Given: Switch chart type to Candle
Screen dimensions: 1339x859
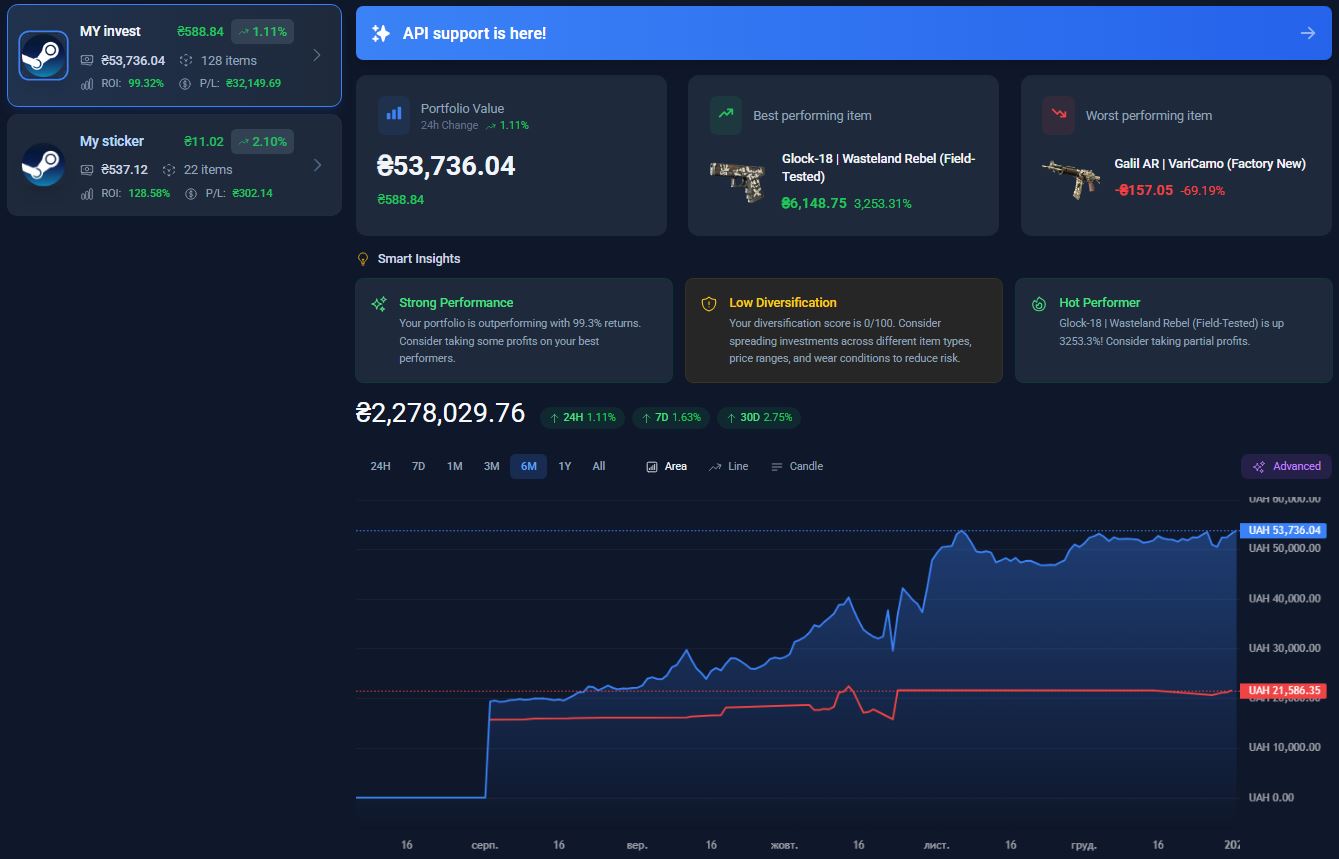Looking at the screenshot, I should [797, 466].
